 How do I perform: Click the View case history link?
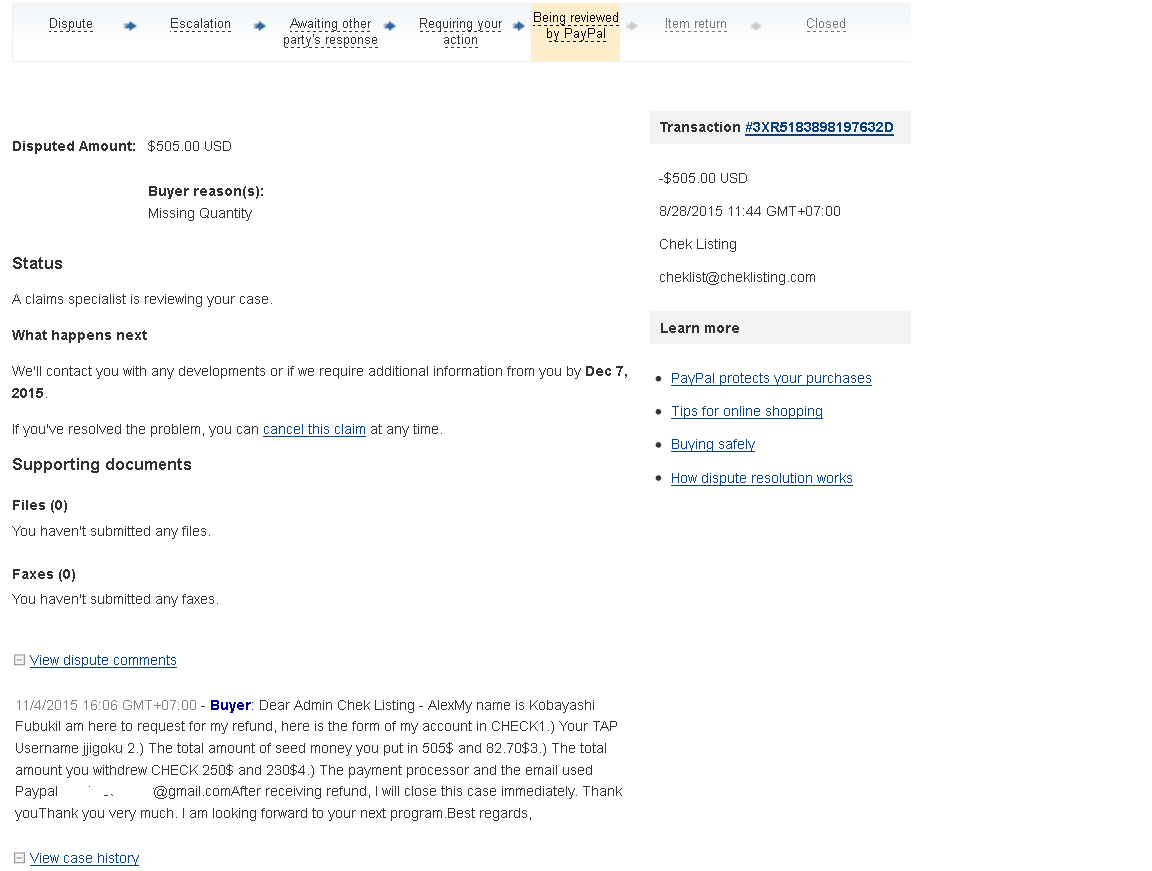point(84,858)
